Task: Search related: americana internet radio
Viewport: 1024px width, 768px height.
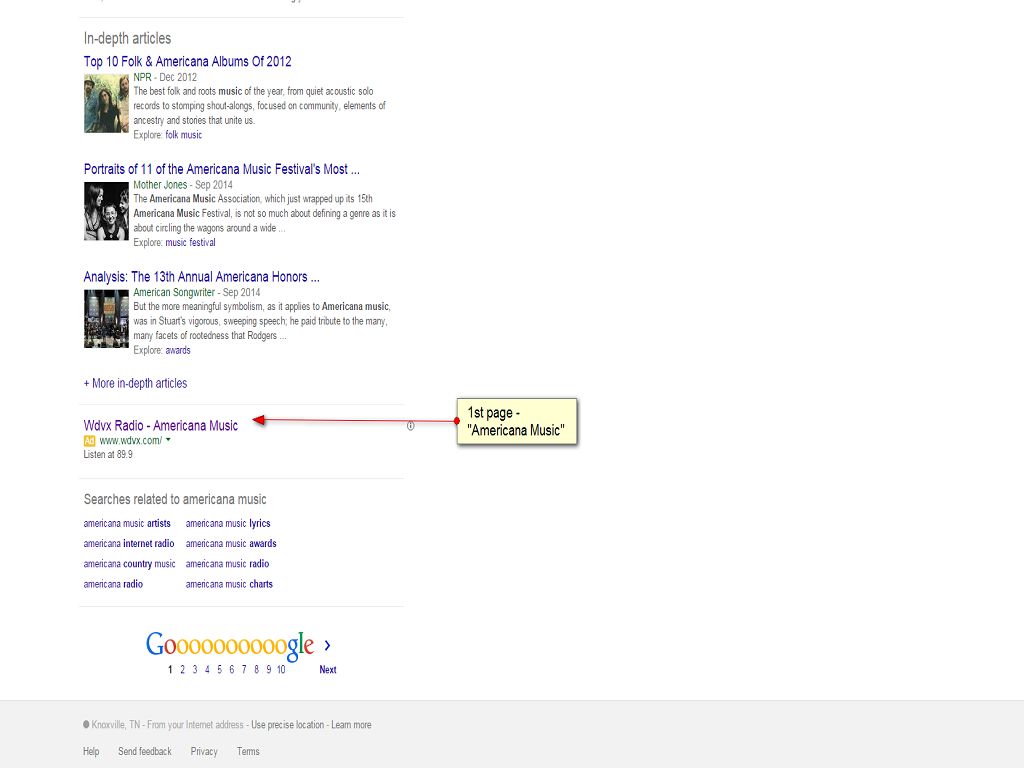Action: tap(129, 544)
